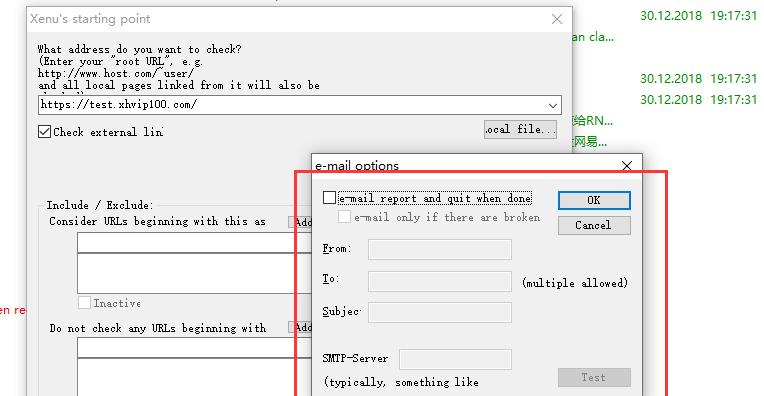The height and width of the screenshot is (396, 764).
Task: Open the address URL dropdown
Action: [553, 105]
